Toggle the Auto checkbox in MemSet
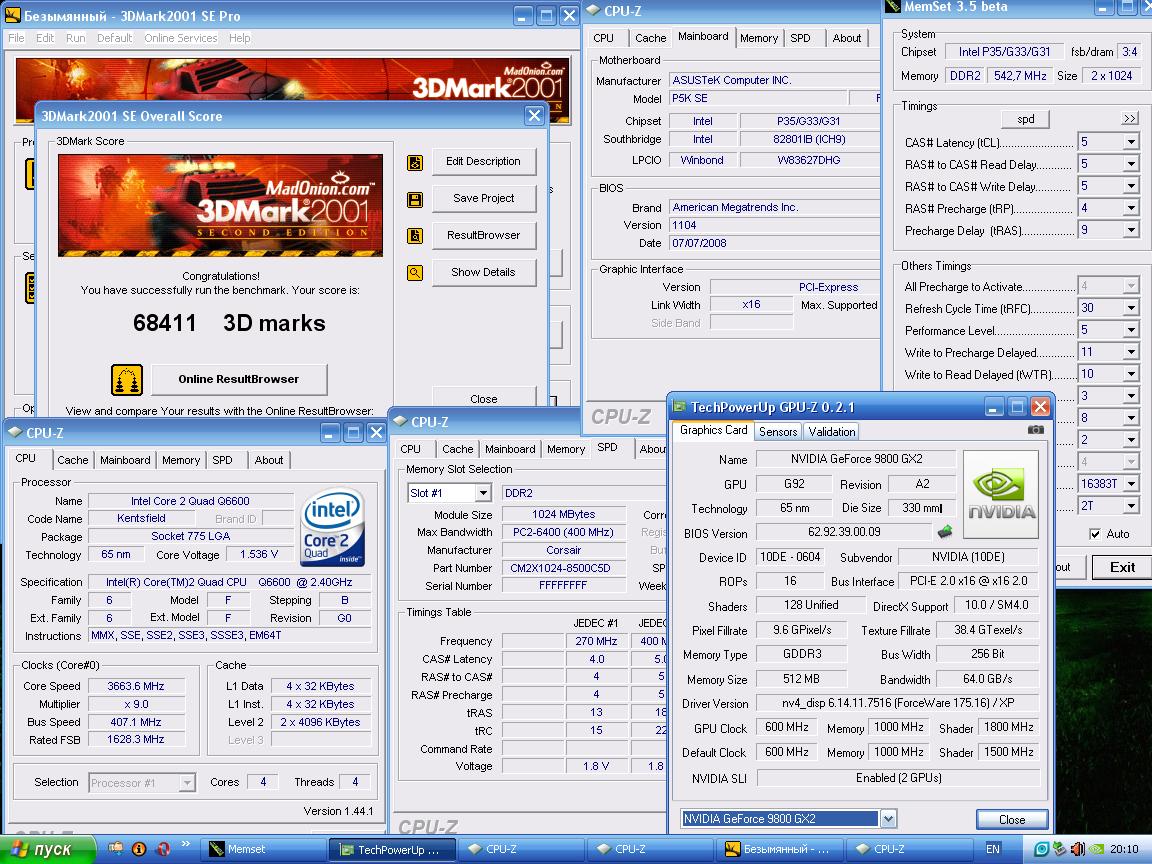This screenshot has height=864, width=1152. click(1095, 534)
